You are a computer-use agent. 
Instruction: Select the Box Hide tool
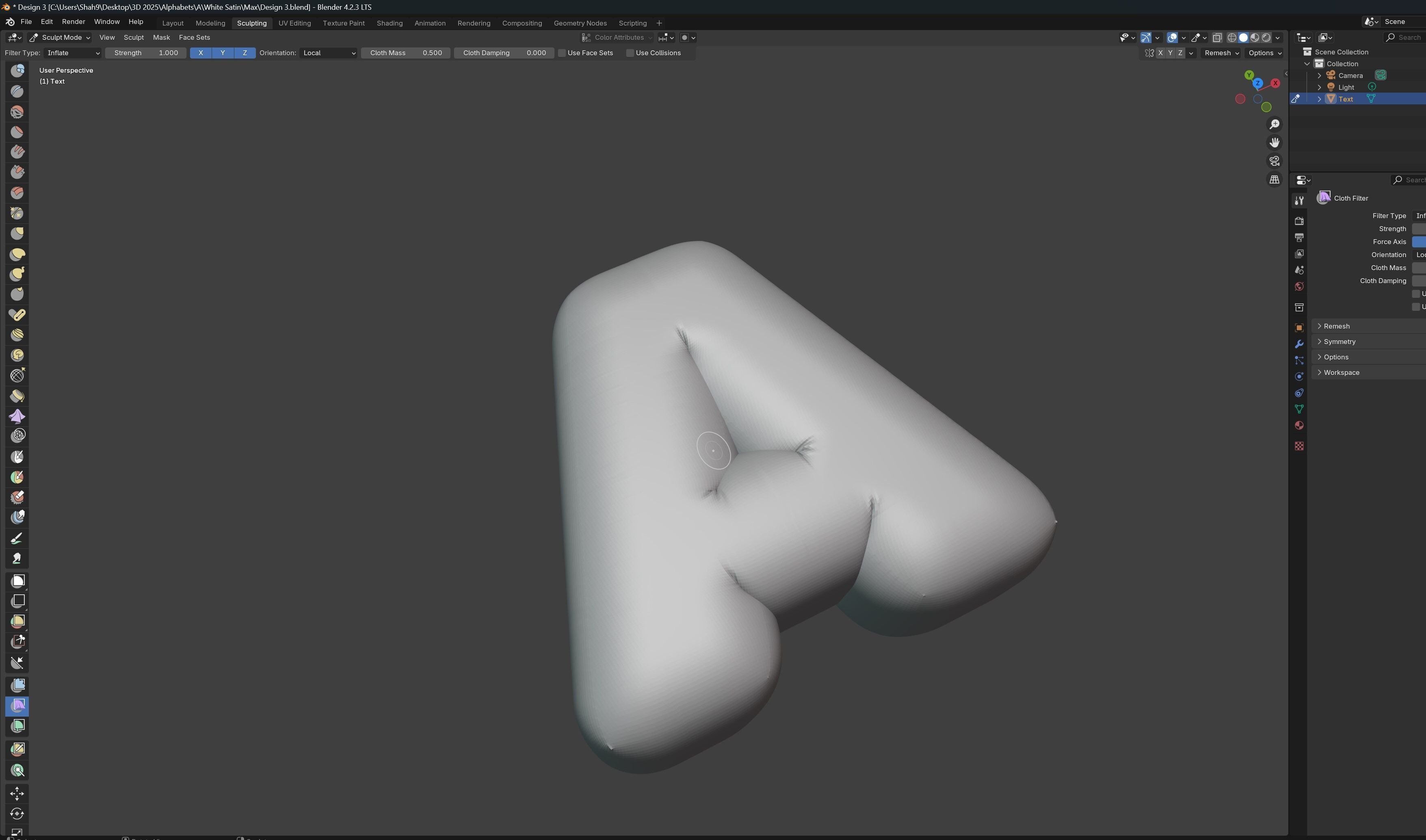(x=17, y=601)
